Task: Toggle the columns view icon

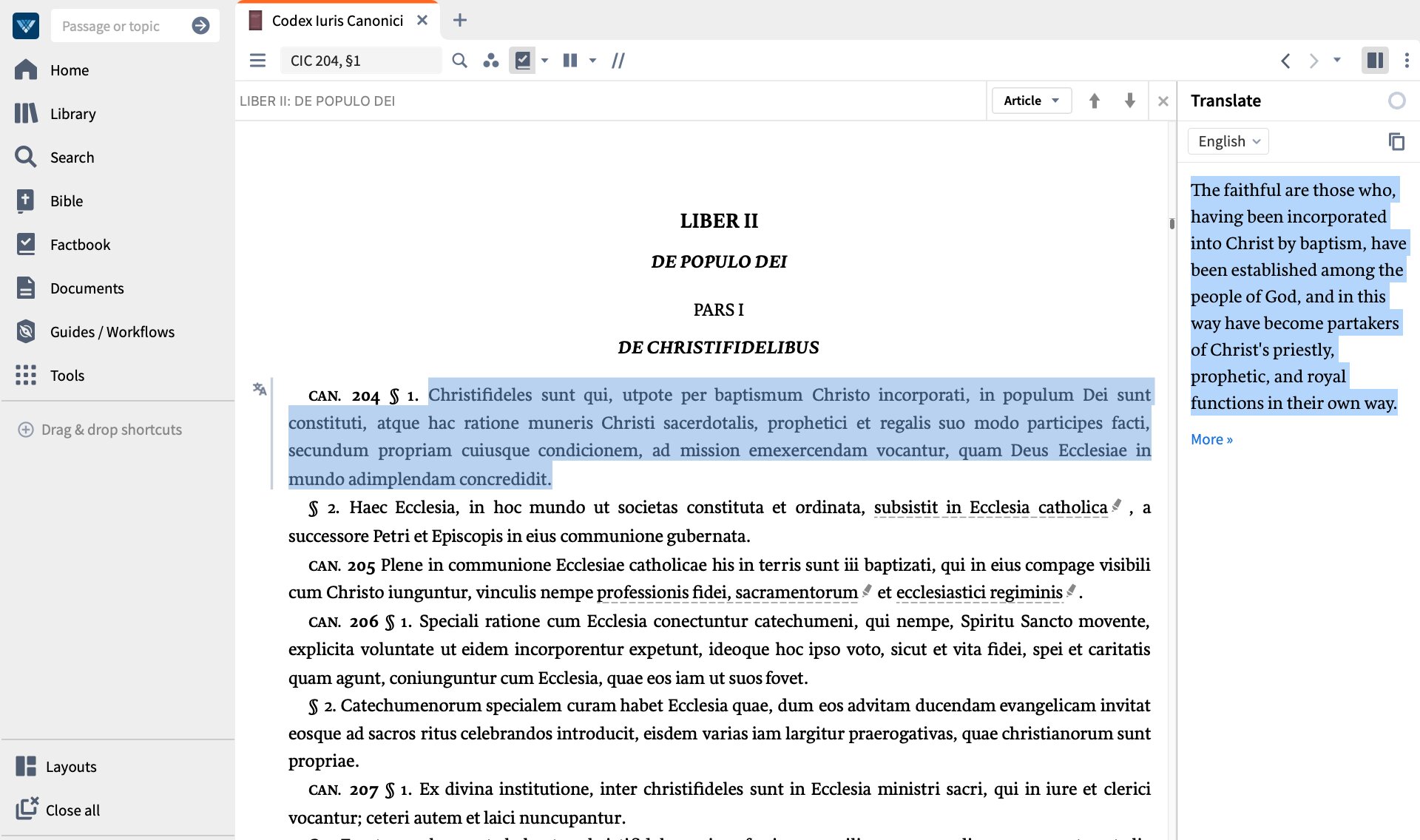Action: [569, 61]
